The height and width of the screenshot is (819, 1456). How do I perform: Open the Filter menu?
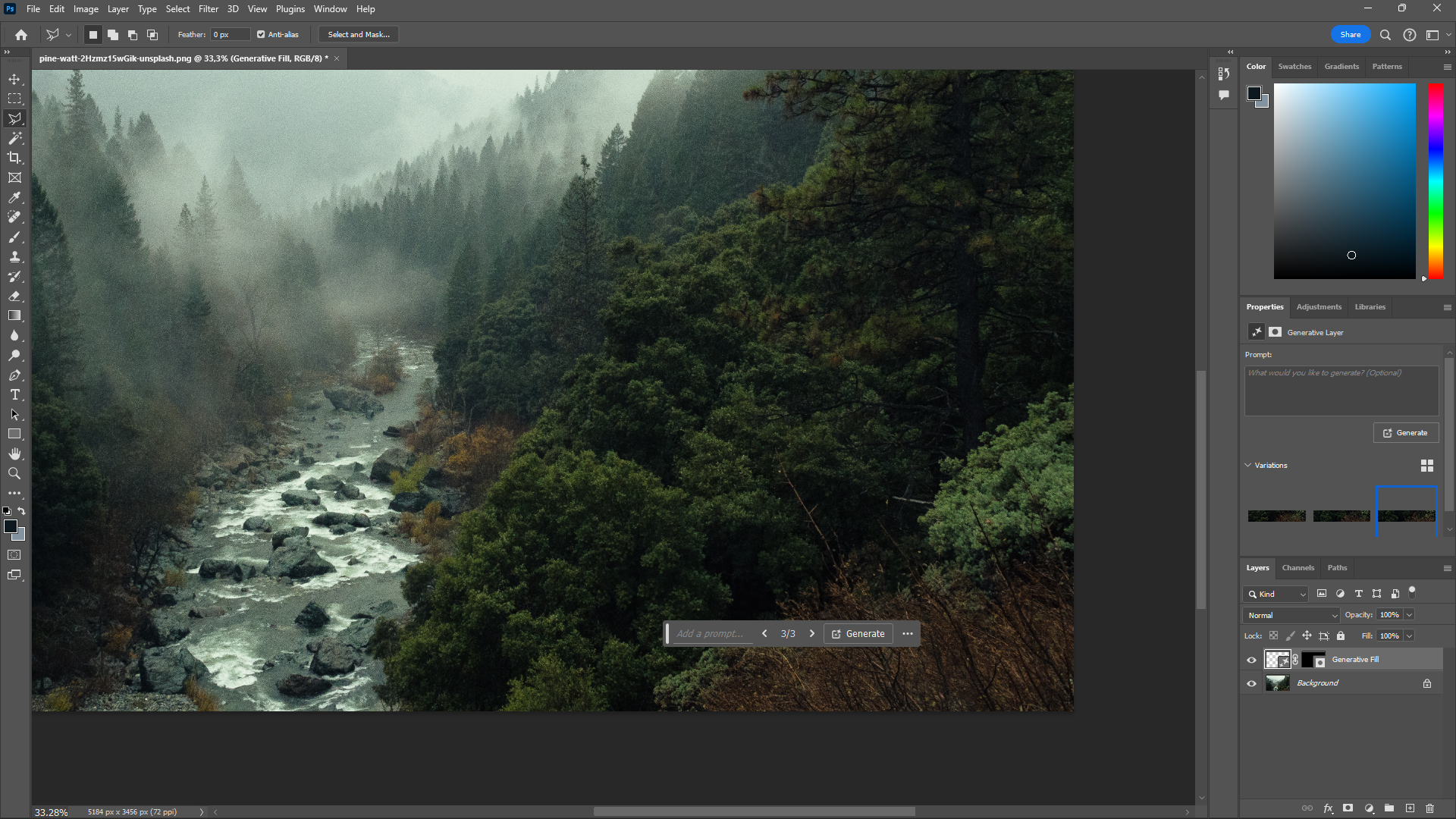pyautogui.click(x=209, y=8)
